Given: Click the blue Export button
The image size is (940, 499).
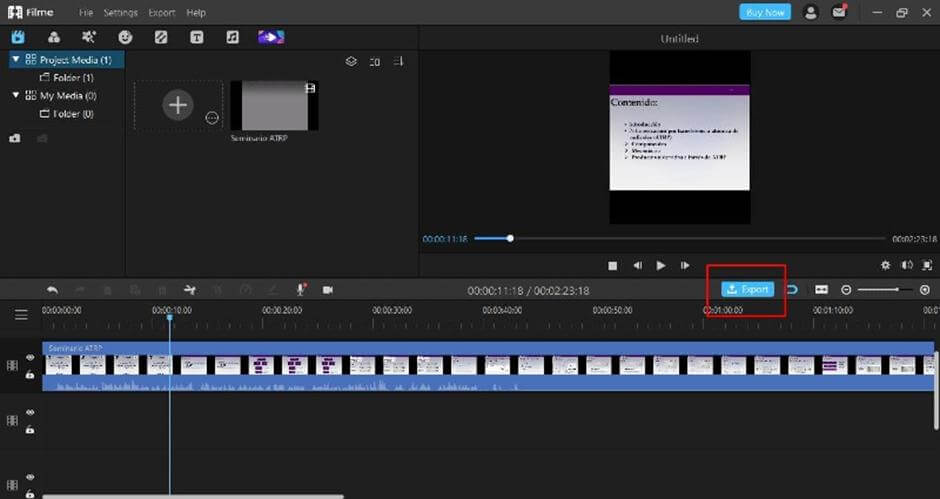Looking at the screenshot, I should pyautogui.click(x=748, y=290).
